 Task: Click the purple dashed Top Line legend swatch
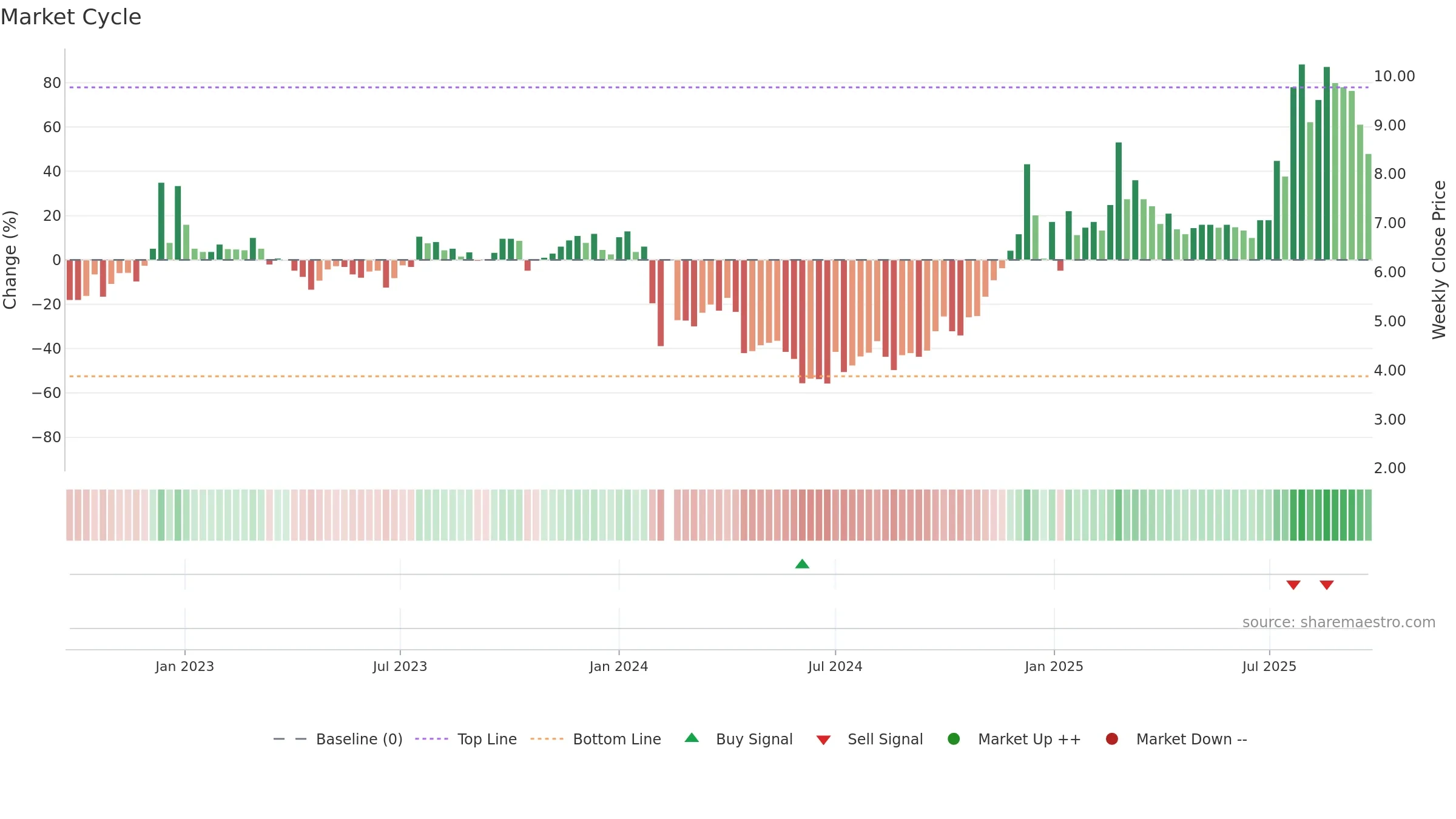point(431,739)
